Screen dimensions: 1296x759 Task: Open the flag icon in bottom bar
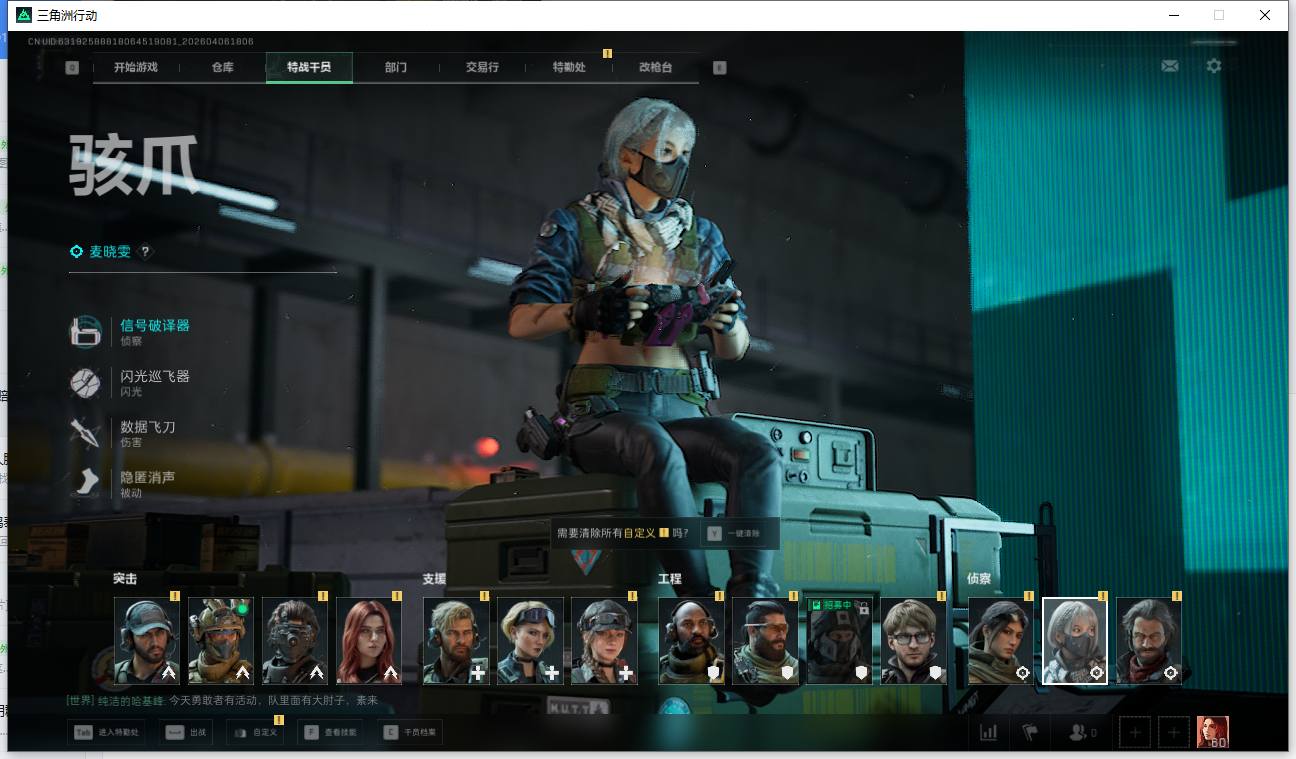coord(1030,733)
